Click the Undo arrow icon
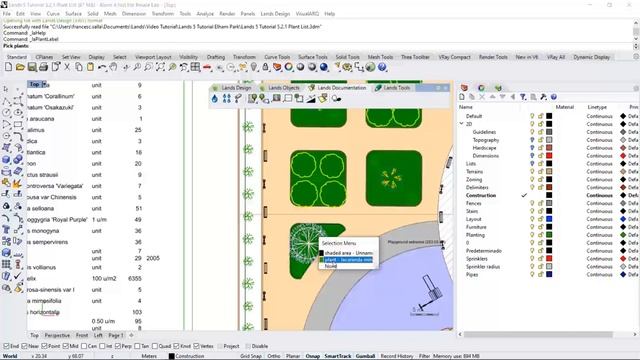This screenshot has height=360, width=640. pyautogui.click(x=102, y=67)
